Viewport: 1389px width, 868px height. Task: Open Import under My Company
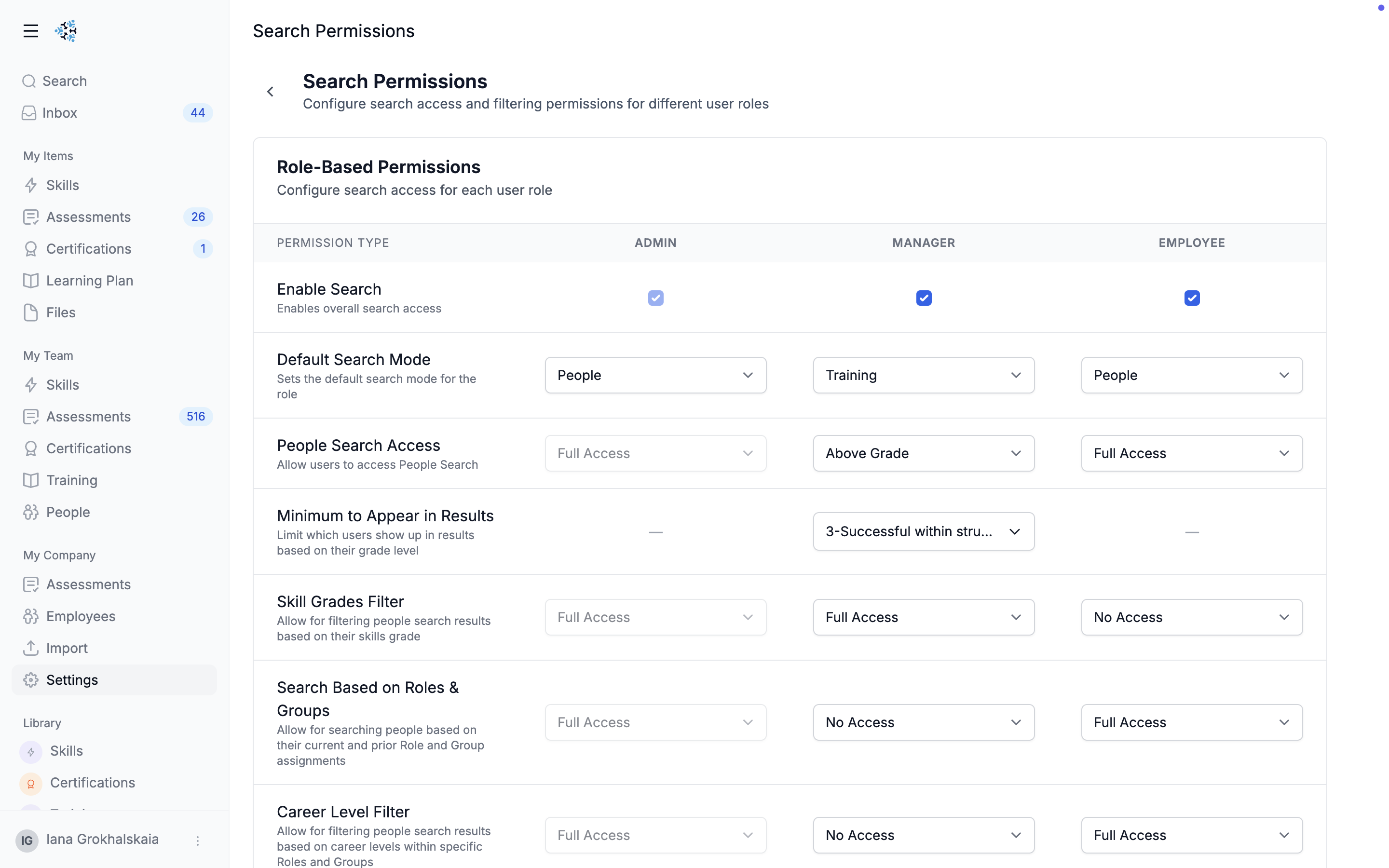(x=114, y=648)
